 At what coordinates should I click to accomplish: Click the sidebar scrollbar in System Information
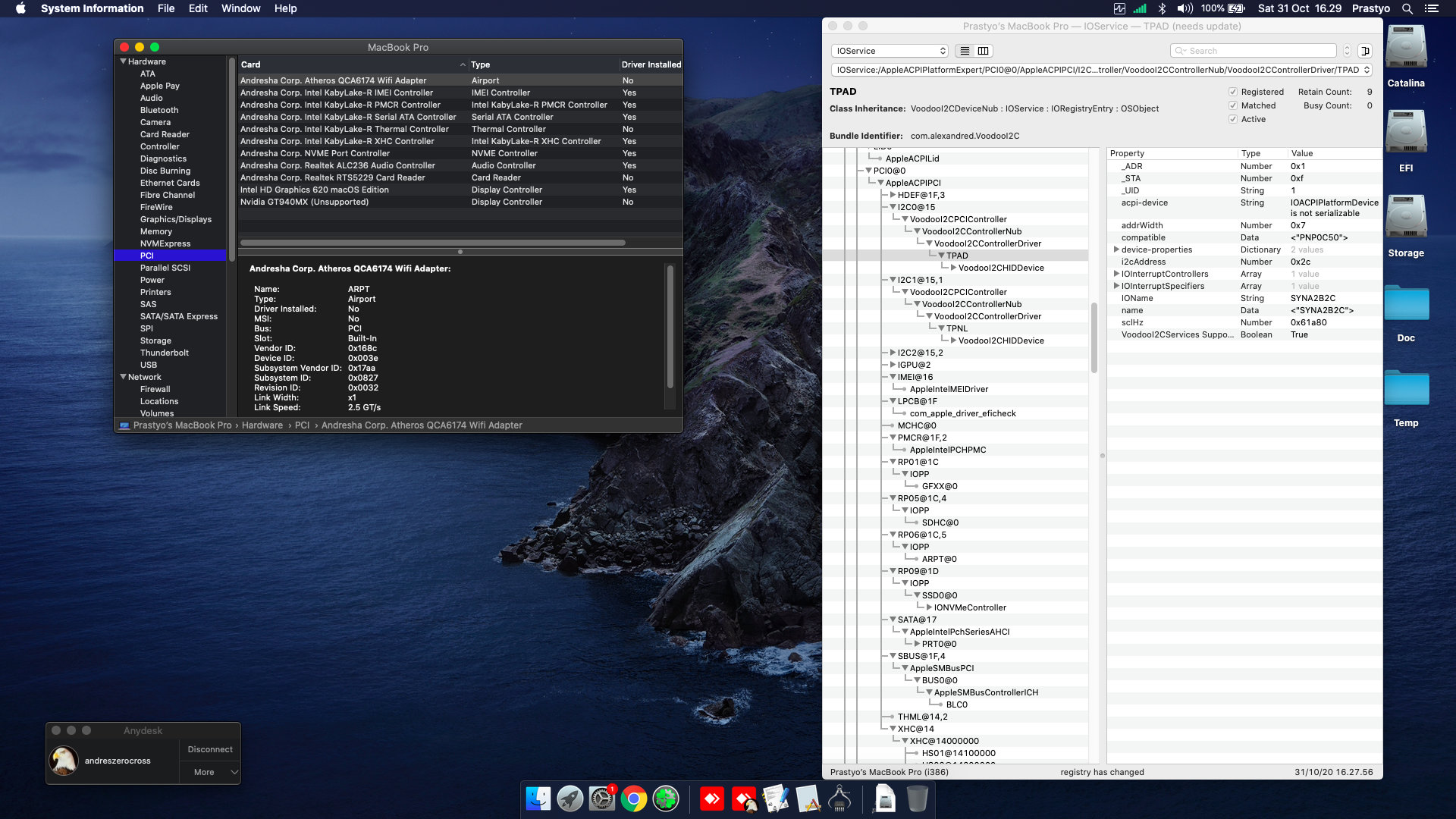click(231, 159)
